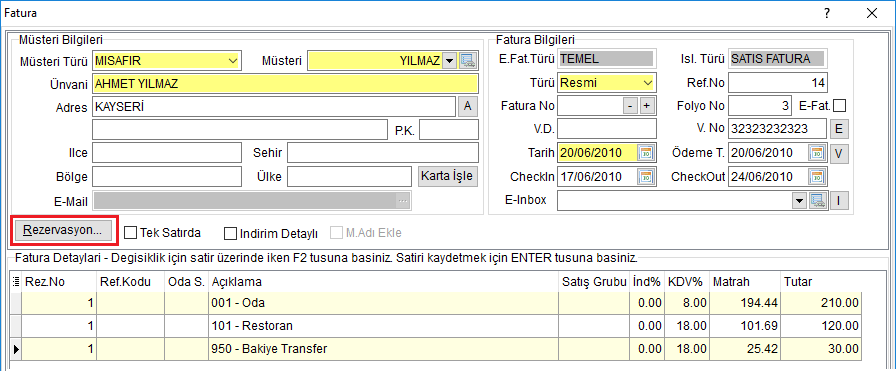Click the A button beside Adres
896x371 pixels.
[468, 106]
